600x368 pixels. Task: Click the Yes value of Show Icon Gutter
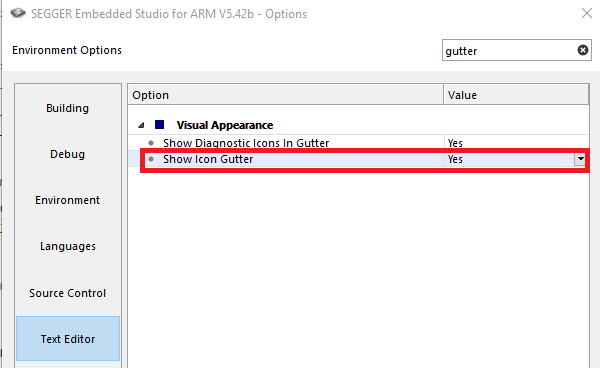(x=455, y=159)
